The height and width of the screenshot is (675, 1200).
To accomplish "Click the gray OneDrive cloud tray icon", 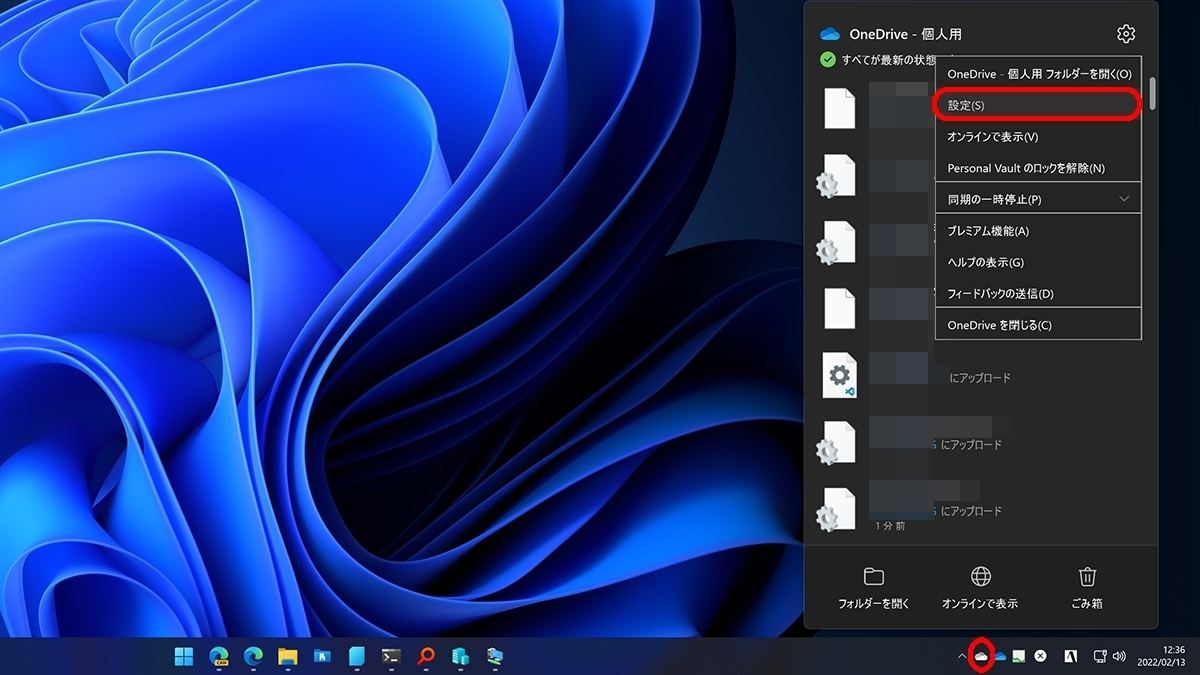I will [x=981, y=656].
